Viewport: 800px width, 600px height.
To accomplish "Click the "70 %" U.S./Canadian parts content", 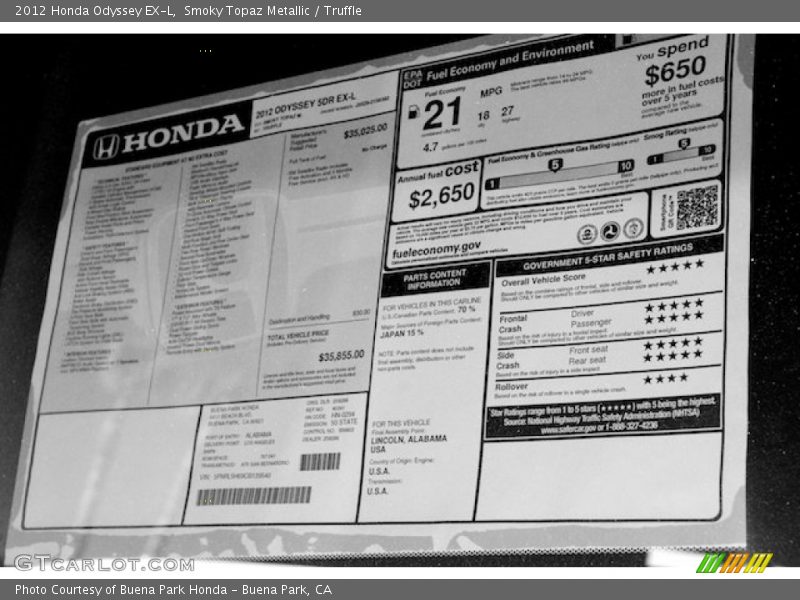I will 466,309.
